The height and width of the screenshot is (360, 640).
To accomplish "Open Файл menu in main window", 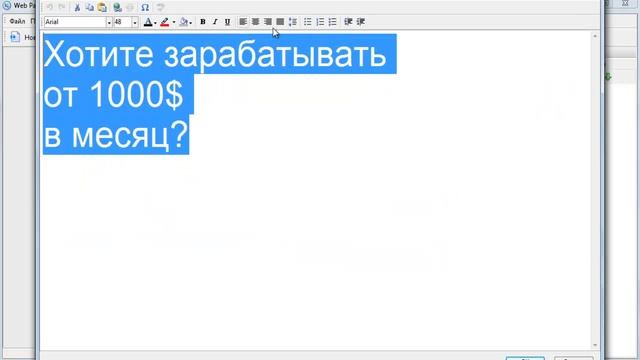I will (x=17, y=21).
